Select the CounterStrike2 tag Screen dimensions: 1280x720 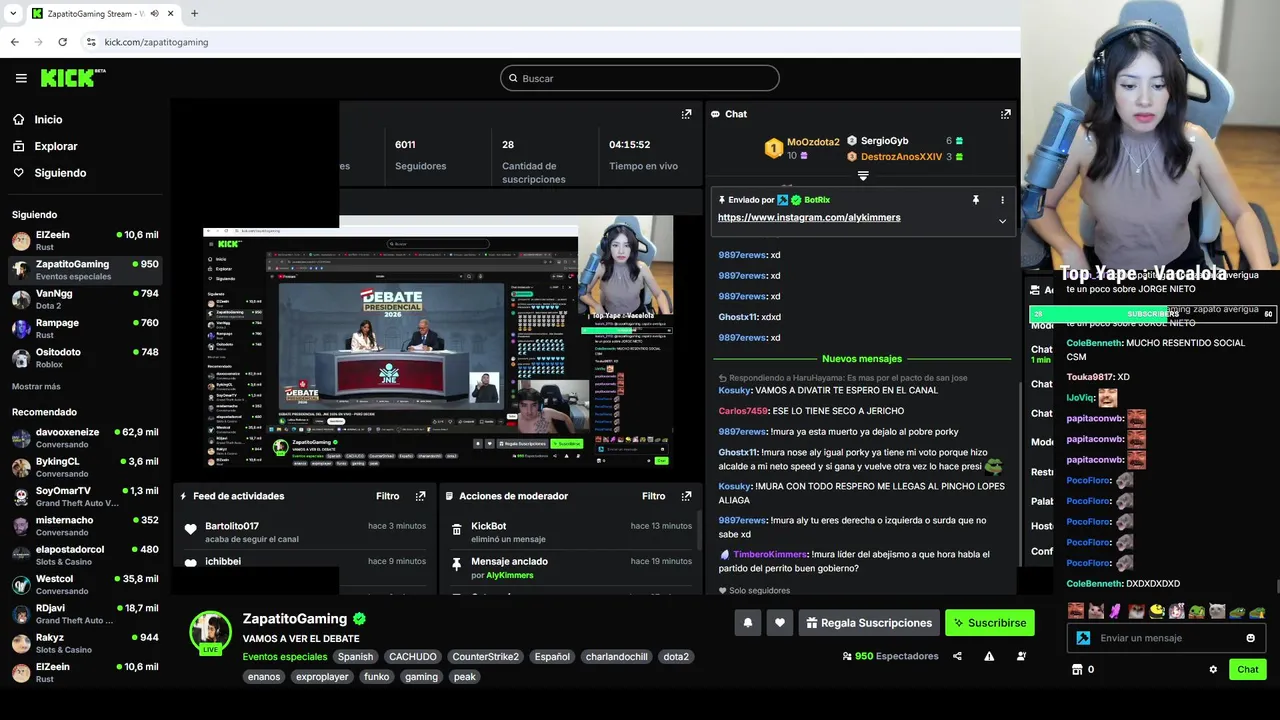click(485, 657)
